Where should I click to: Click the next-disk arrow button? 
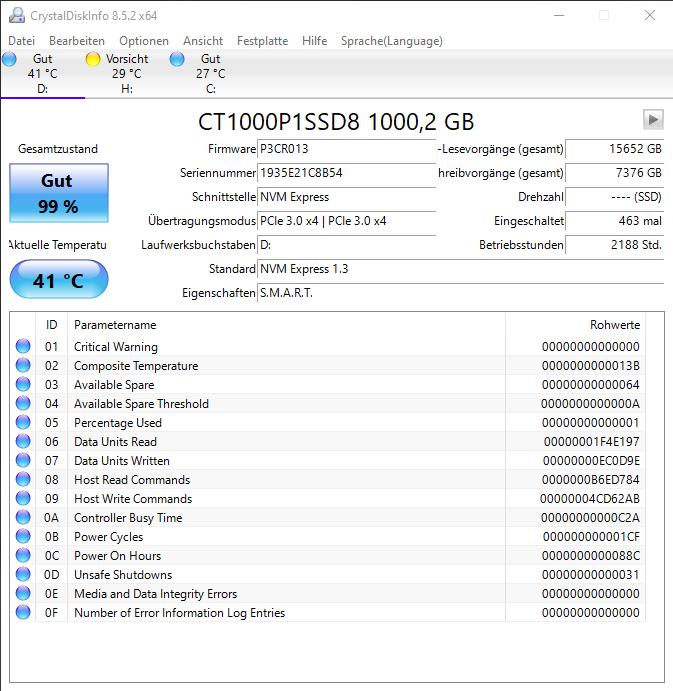[653, 119]
